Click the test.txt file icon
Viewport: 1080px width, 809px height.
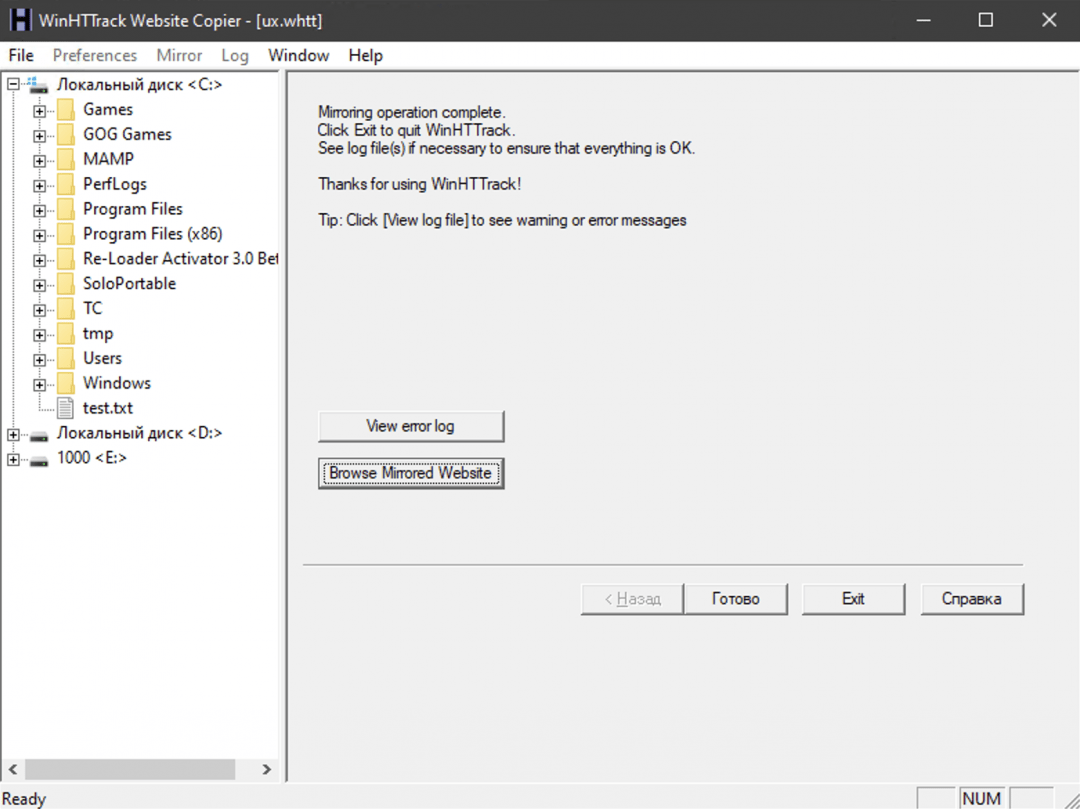[66, 408]
